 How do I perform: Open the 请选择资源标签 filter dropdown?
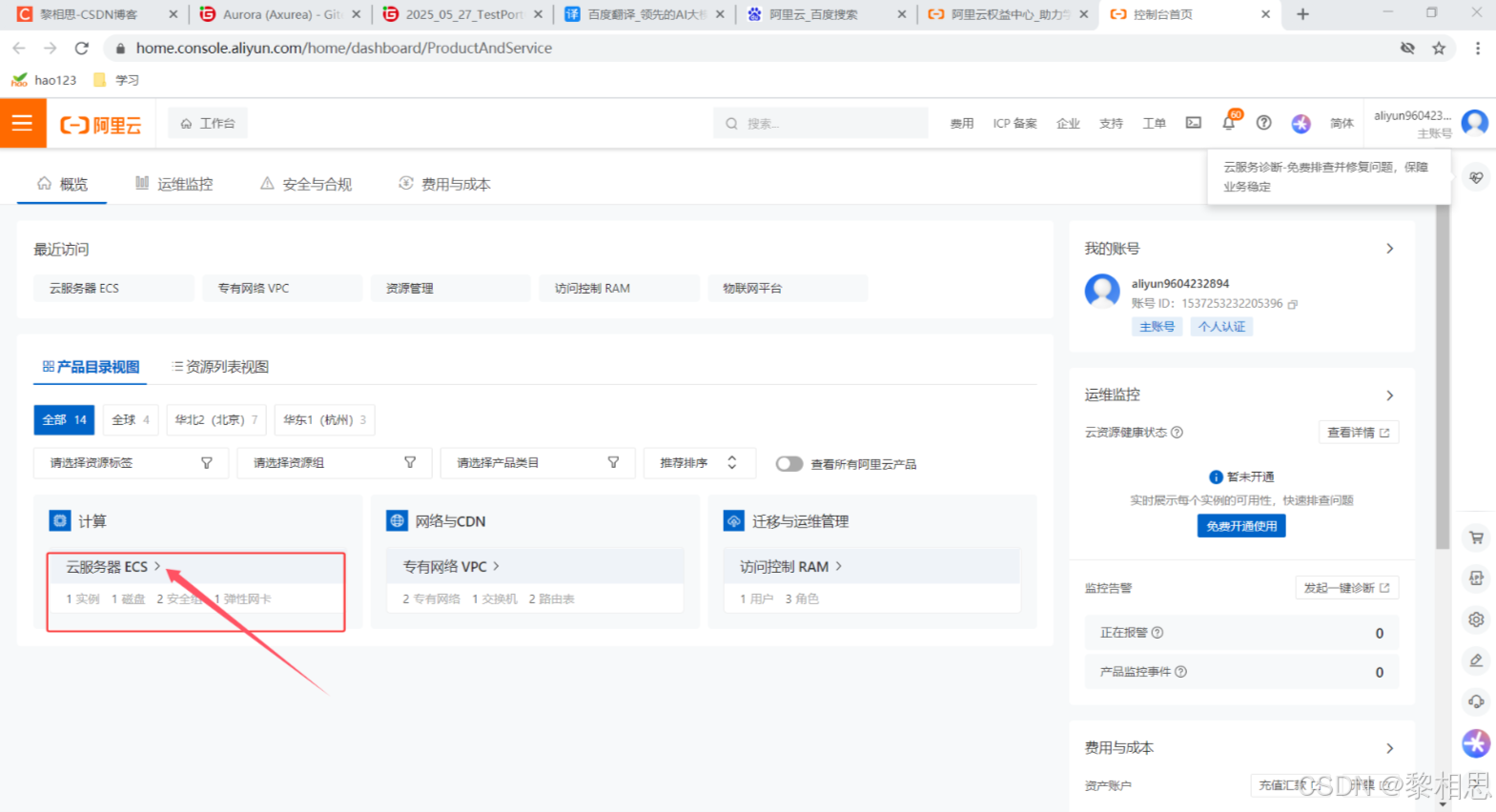(131, 462)
